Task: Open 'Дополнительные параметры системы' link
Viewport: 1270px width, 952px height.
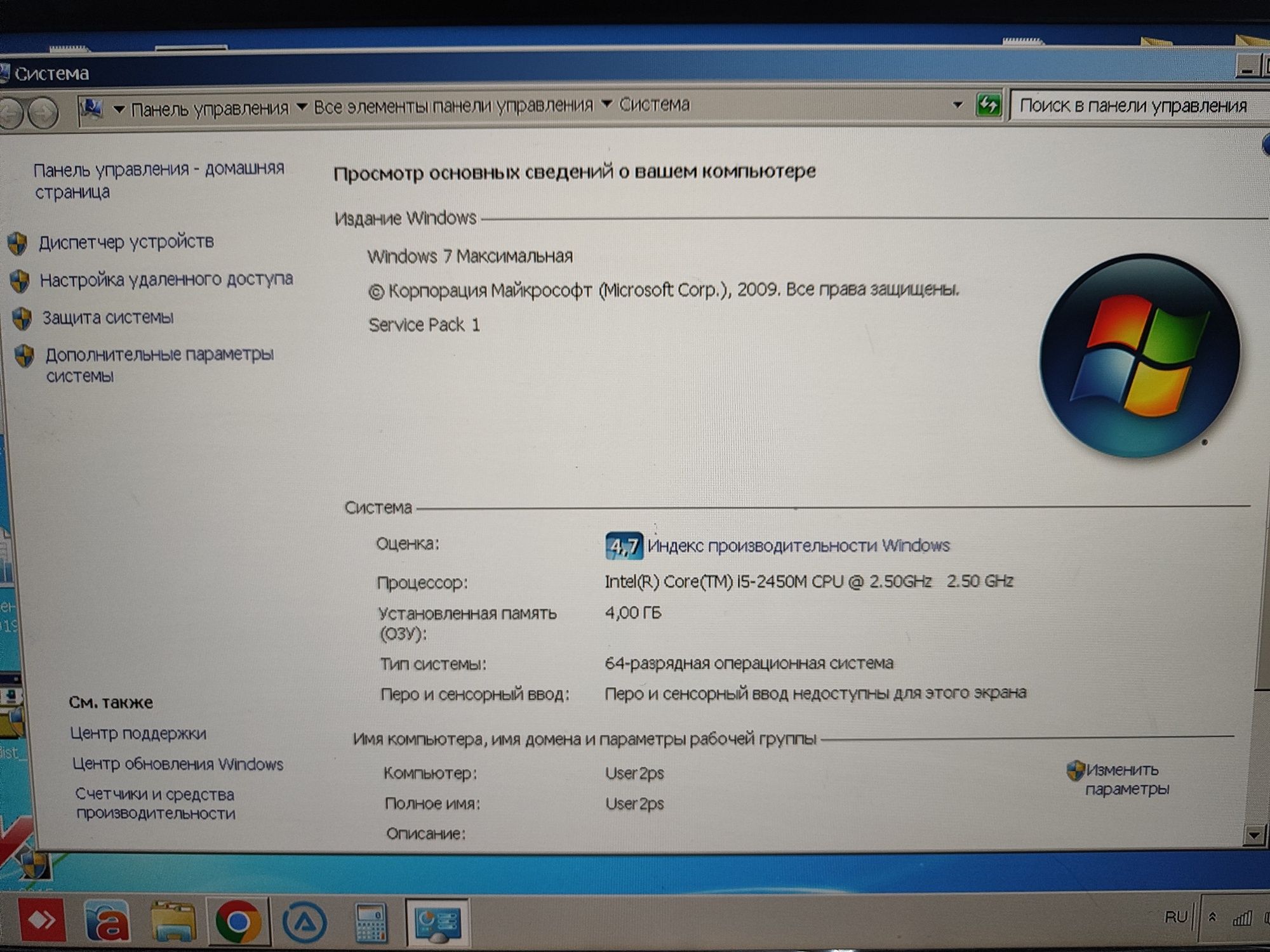Action: click(x=159, y=365)
